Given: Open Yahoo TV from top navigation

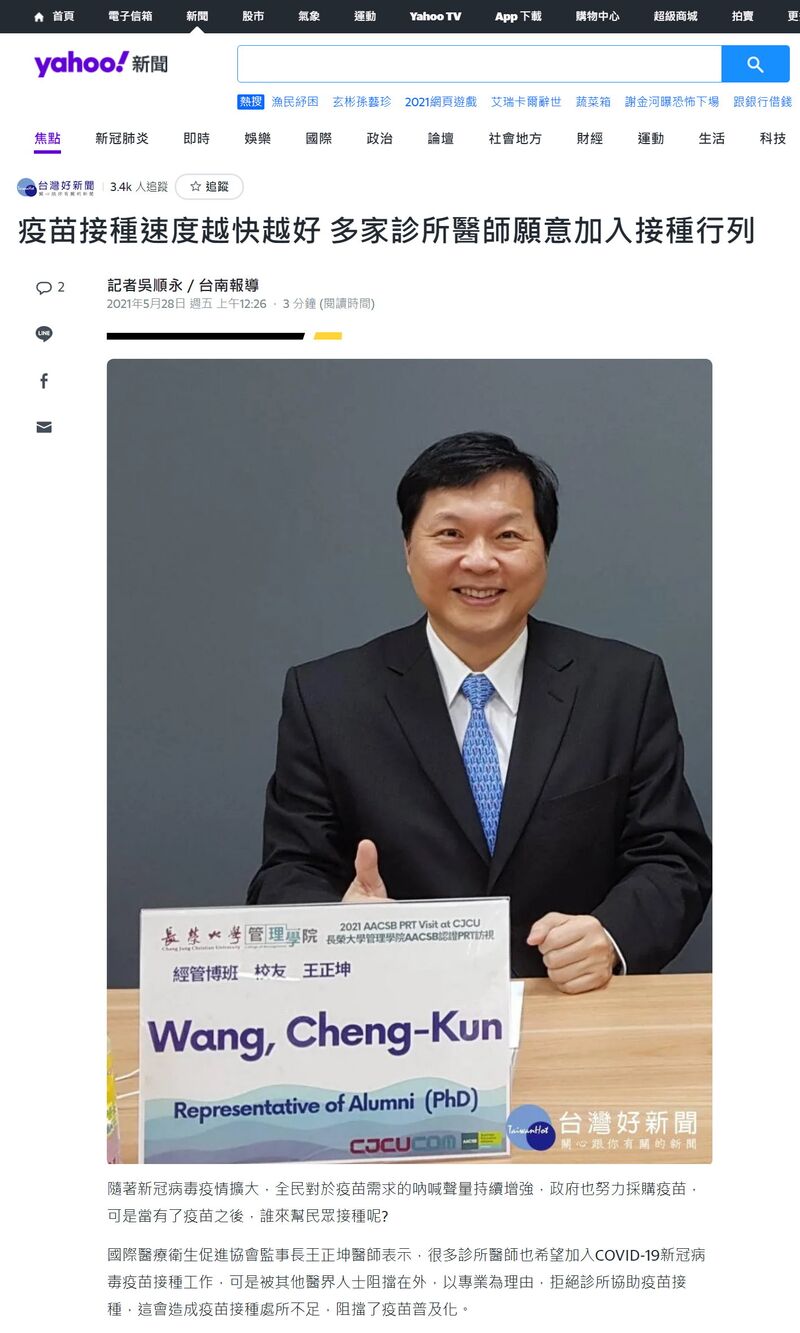Looking at the screenshot, I should pyautogui.click(x=435, y=16).
